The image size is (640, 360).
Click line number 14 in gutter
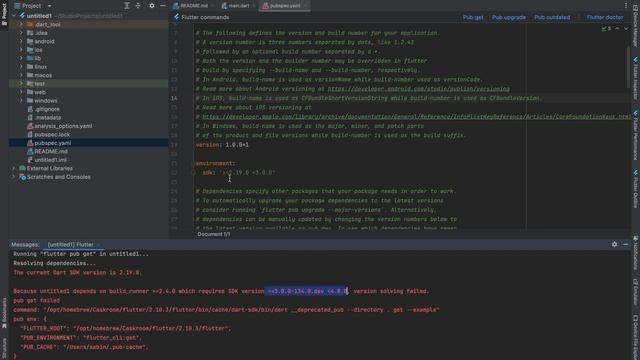tap(174, 98)
